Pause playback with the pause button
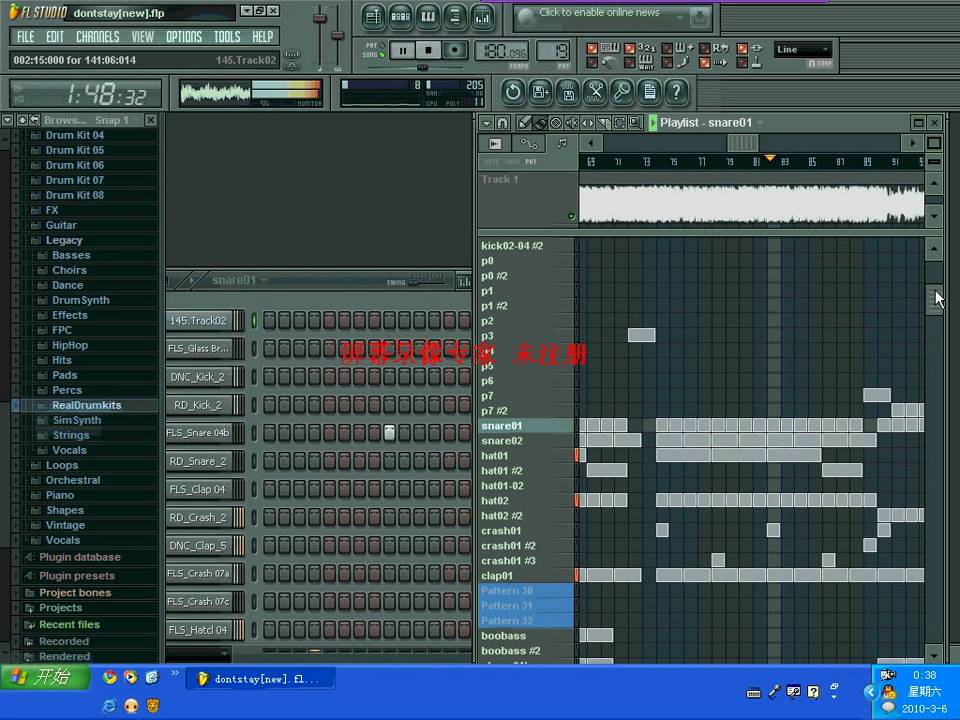 click(402, 50)
